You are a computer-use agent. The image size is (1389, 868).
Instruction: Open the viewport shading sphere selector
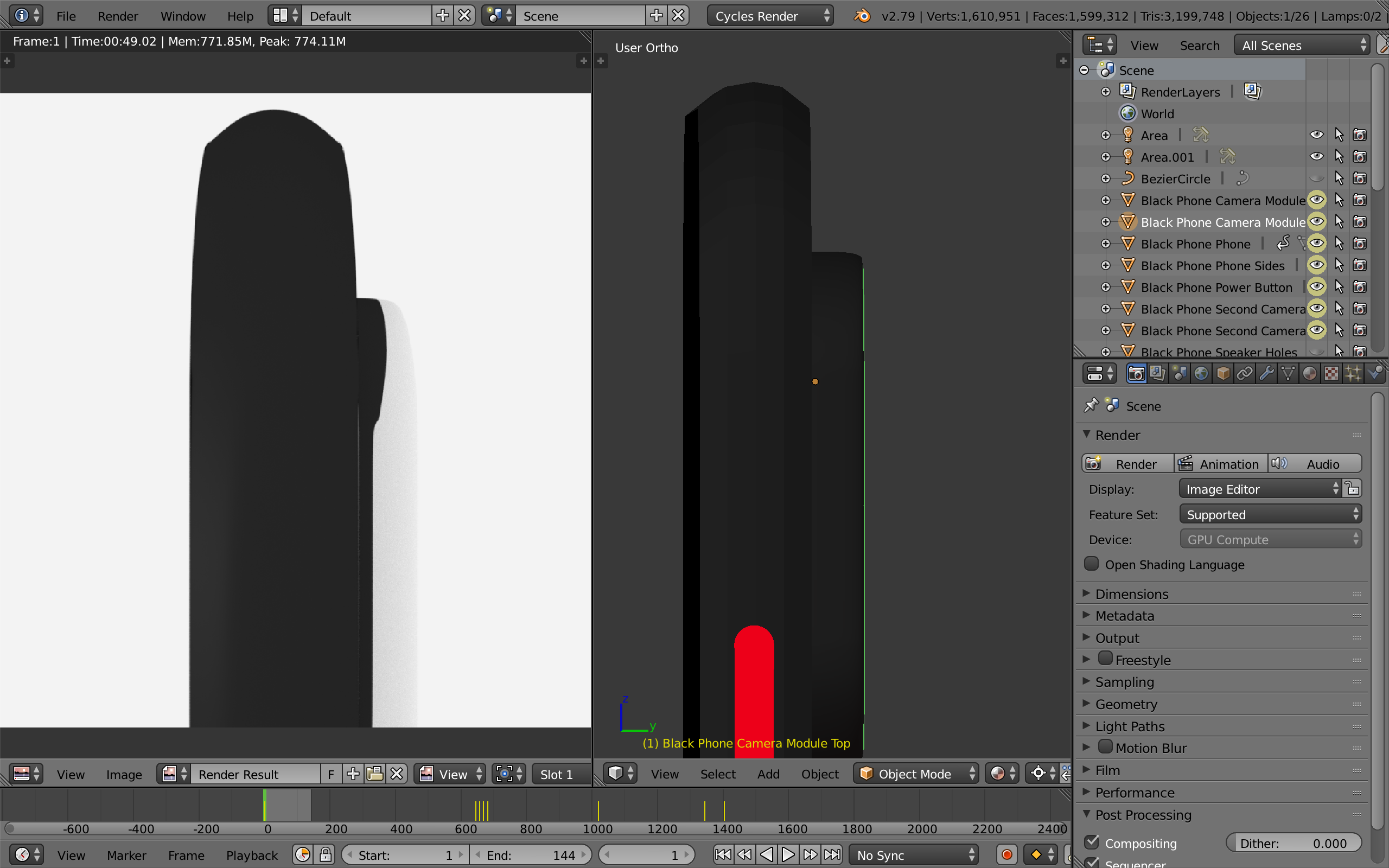[x=1003, y=774]
